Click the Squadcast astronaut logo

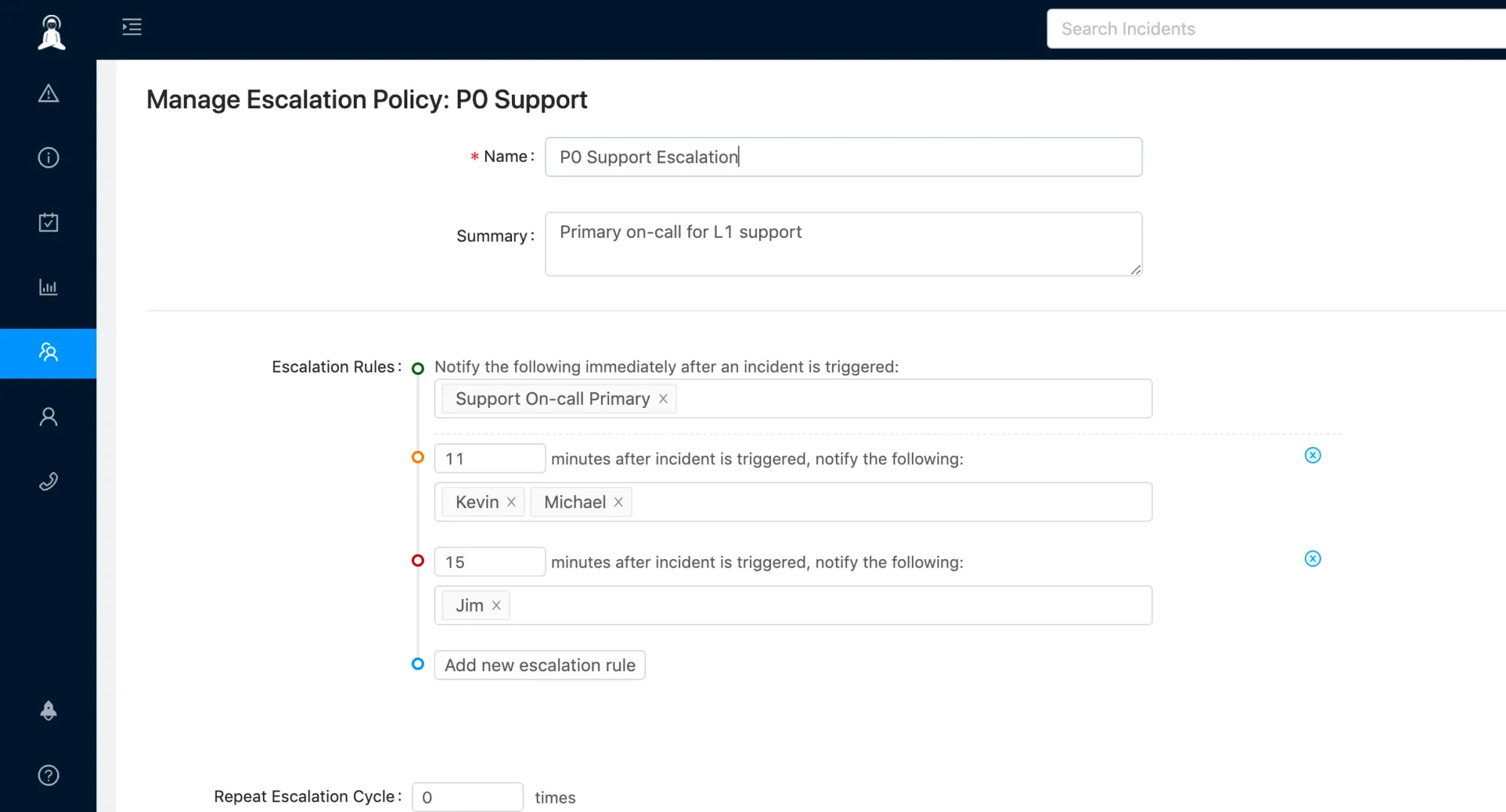click(51, 32)
